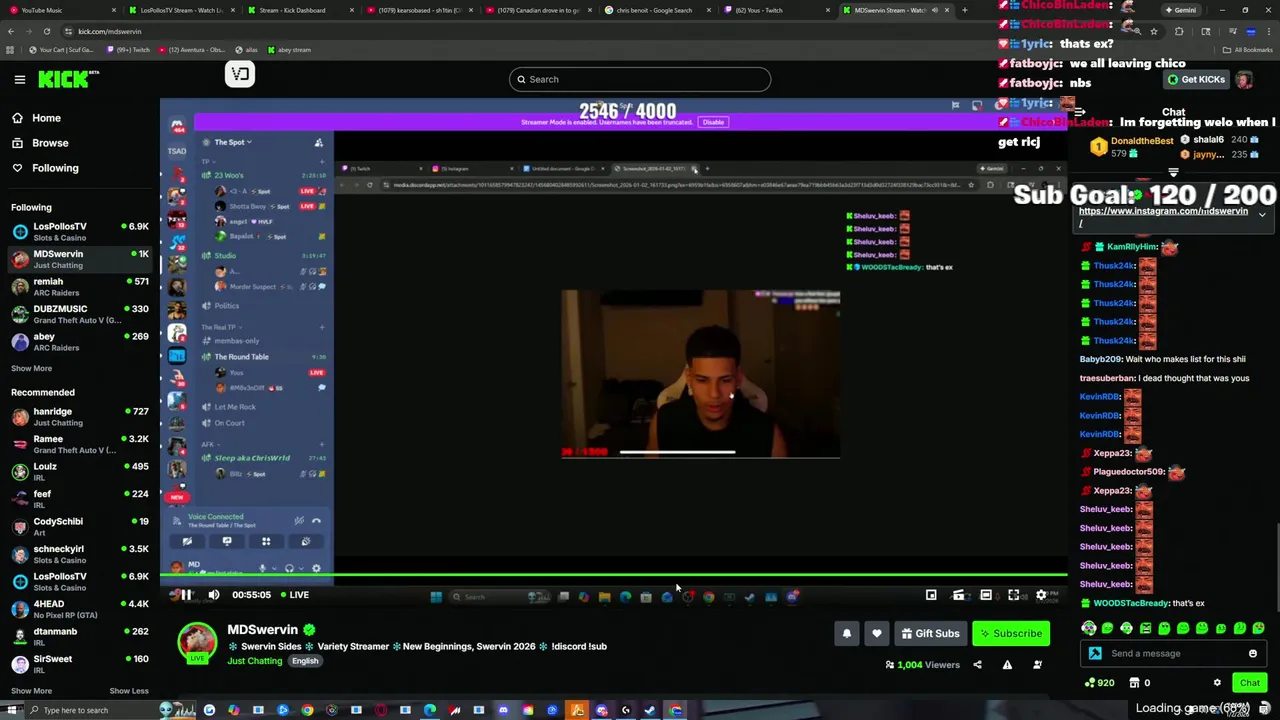Focus the Kick search field

(640, 79)
